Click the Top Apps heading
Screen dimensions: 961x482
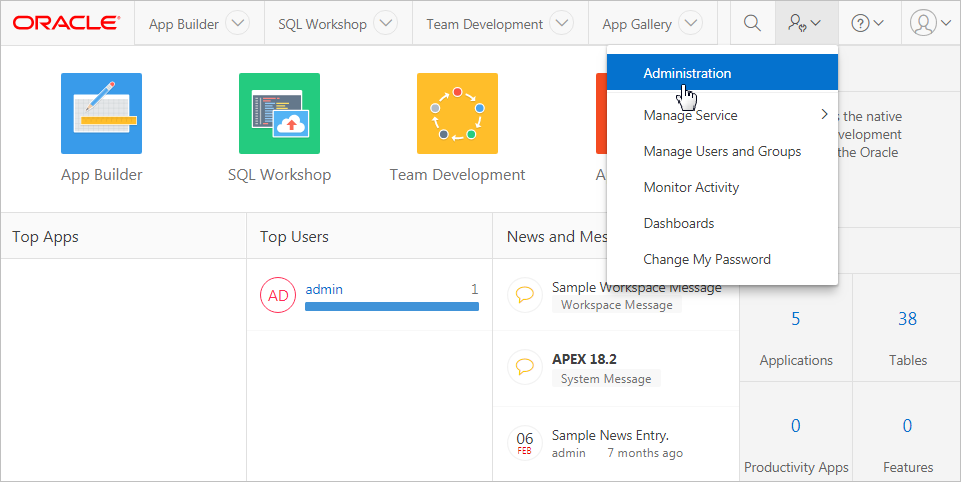click(x=45, y=237)
